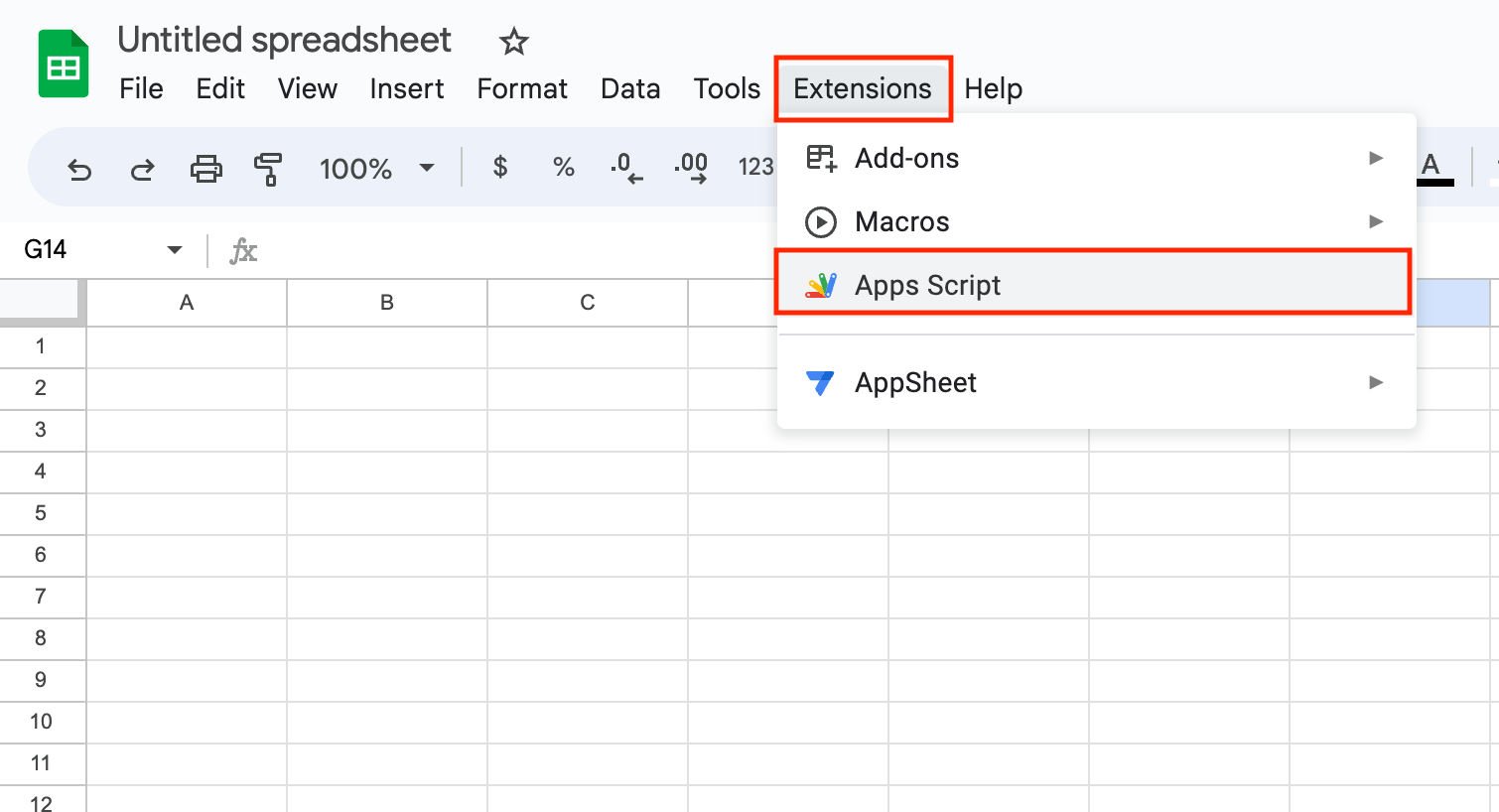Print the spreadsheet

[x=206, y=169]
